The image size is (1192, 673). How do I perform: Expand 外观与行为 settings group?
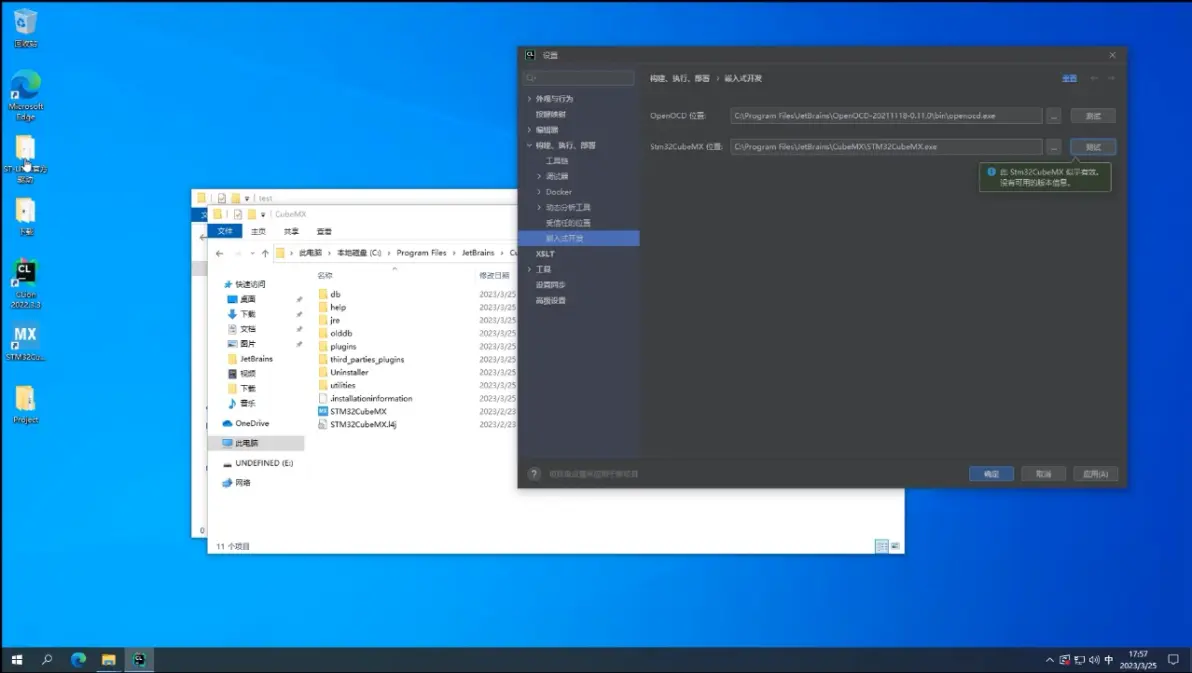(529, 99)
